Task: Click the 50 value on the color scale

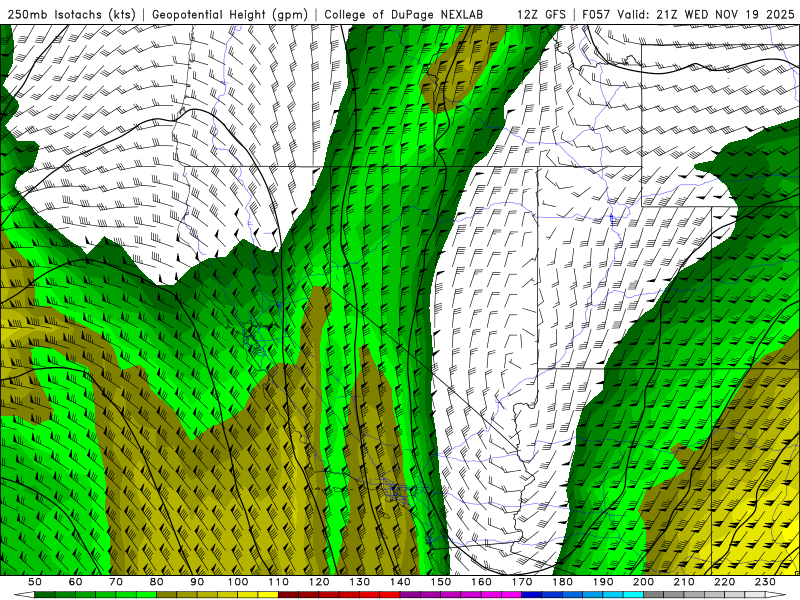Action: click(x=35, y=582)
